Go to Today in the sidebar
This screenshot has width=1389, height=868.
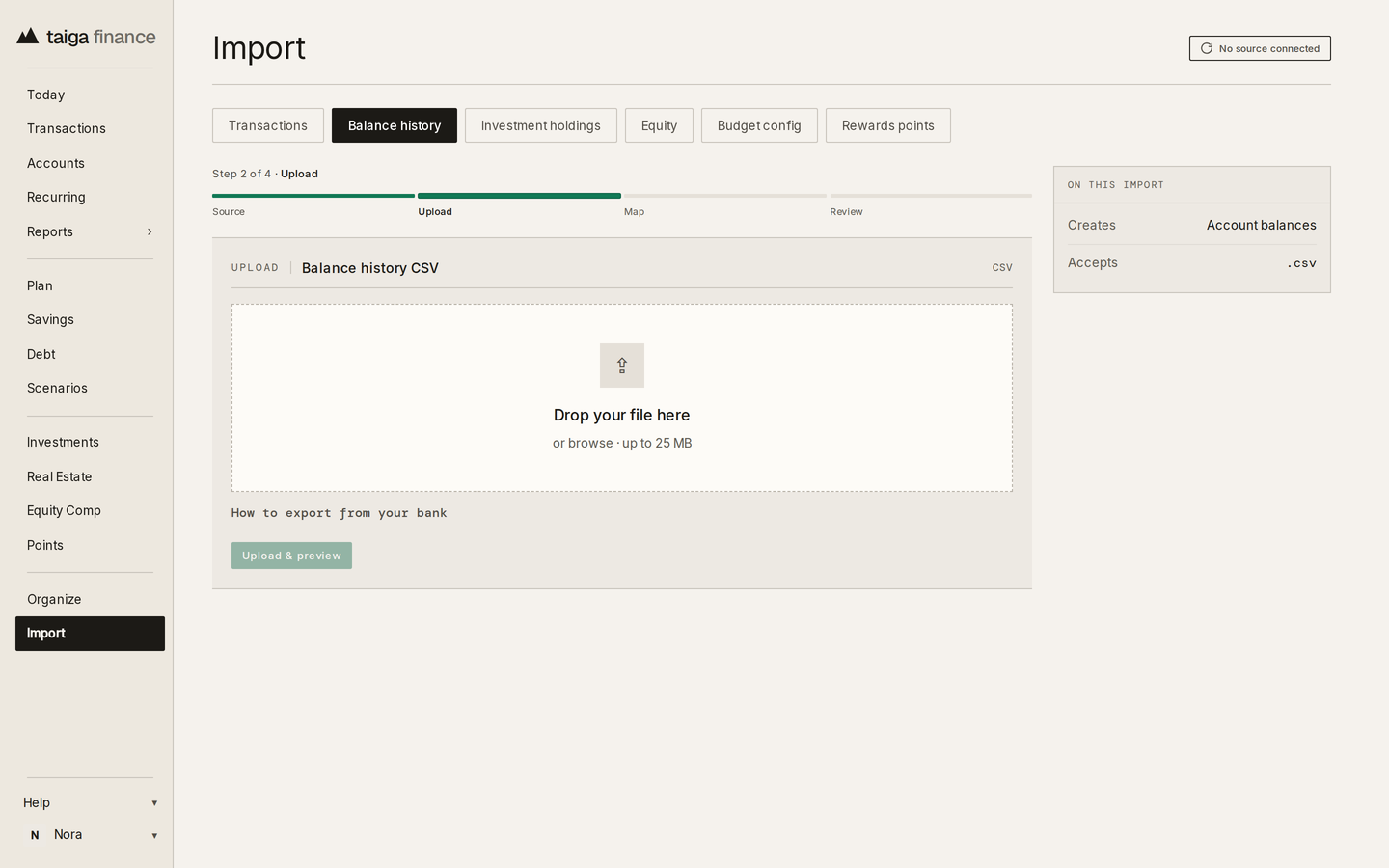90,95
